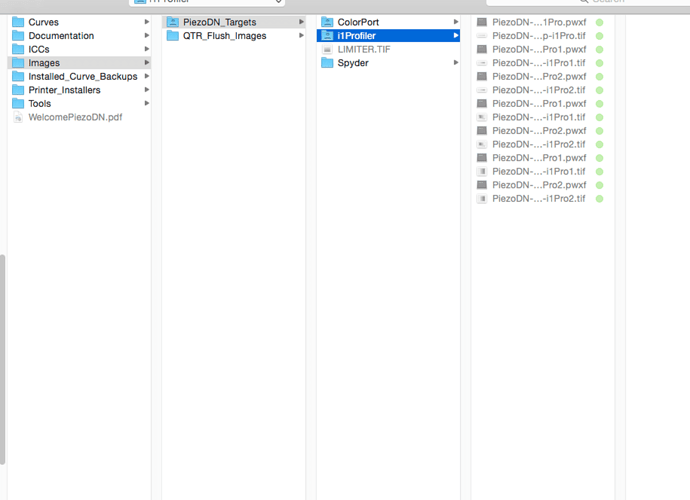The image size is (690, 500).
Task: Click the highlighted i1Profiler folder icon
Action: (327, 36)
